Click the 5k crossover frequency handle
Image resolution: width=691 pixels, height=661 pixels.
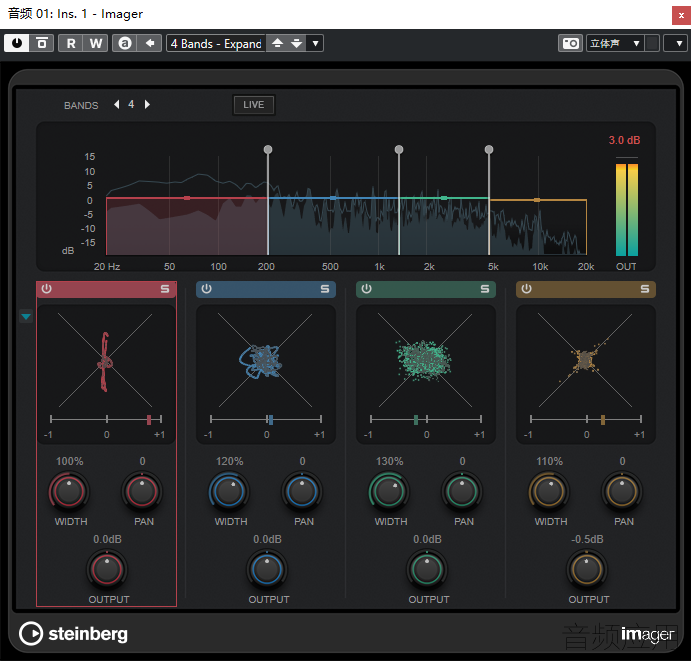tap(489, 149)
